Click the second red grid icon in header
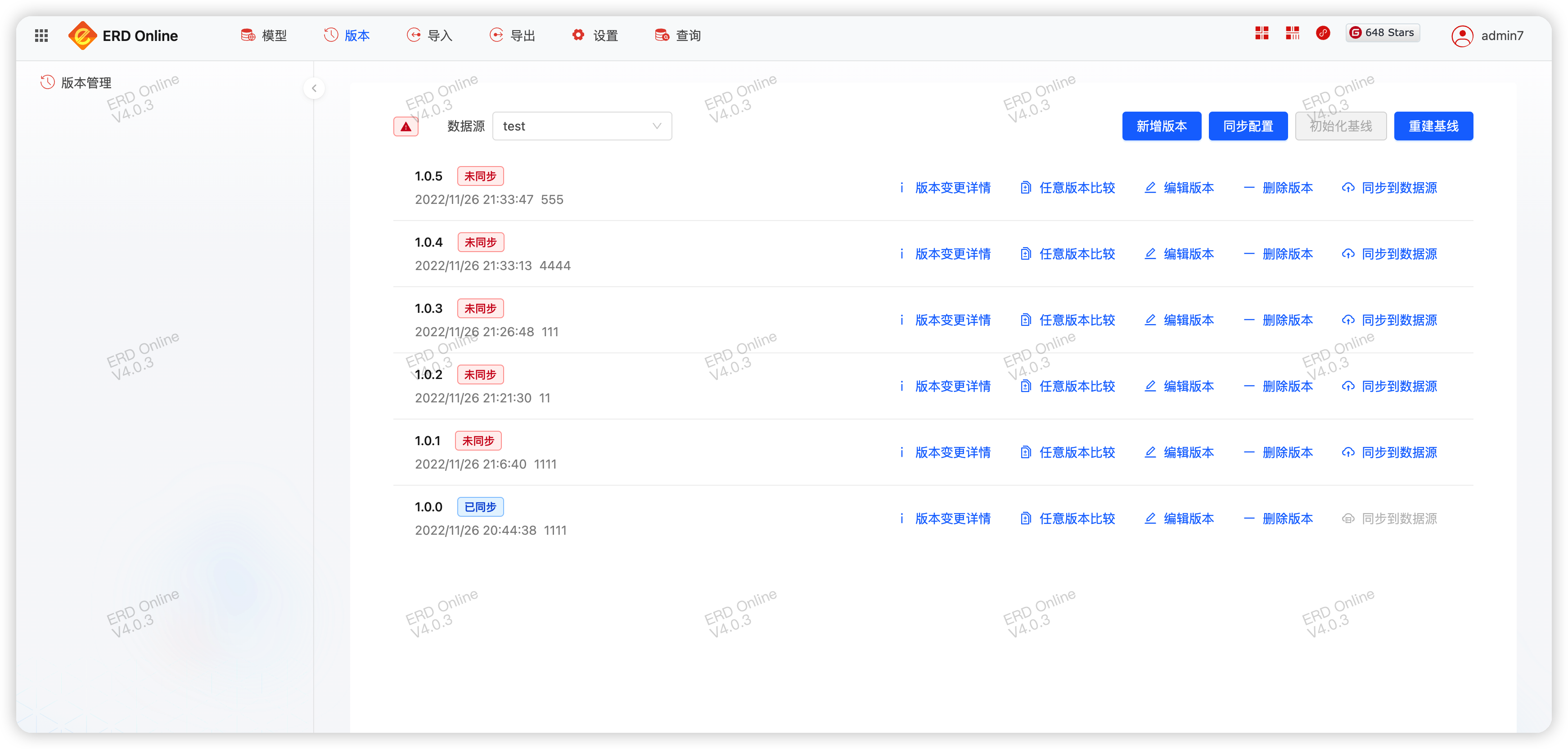Screen dimensions: 1568x749 (x=1292, y=33)
